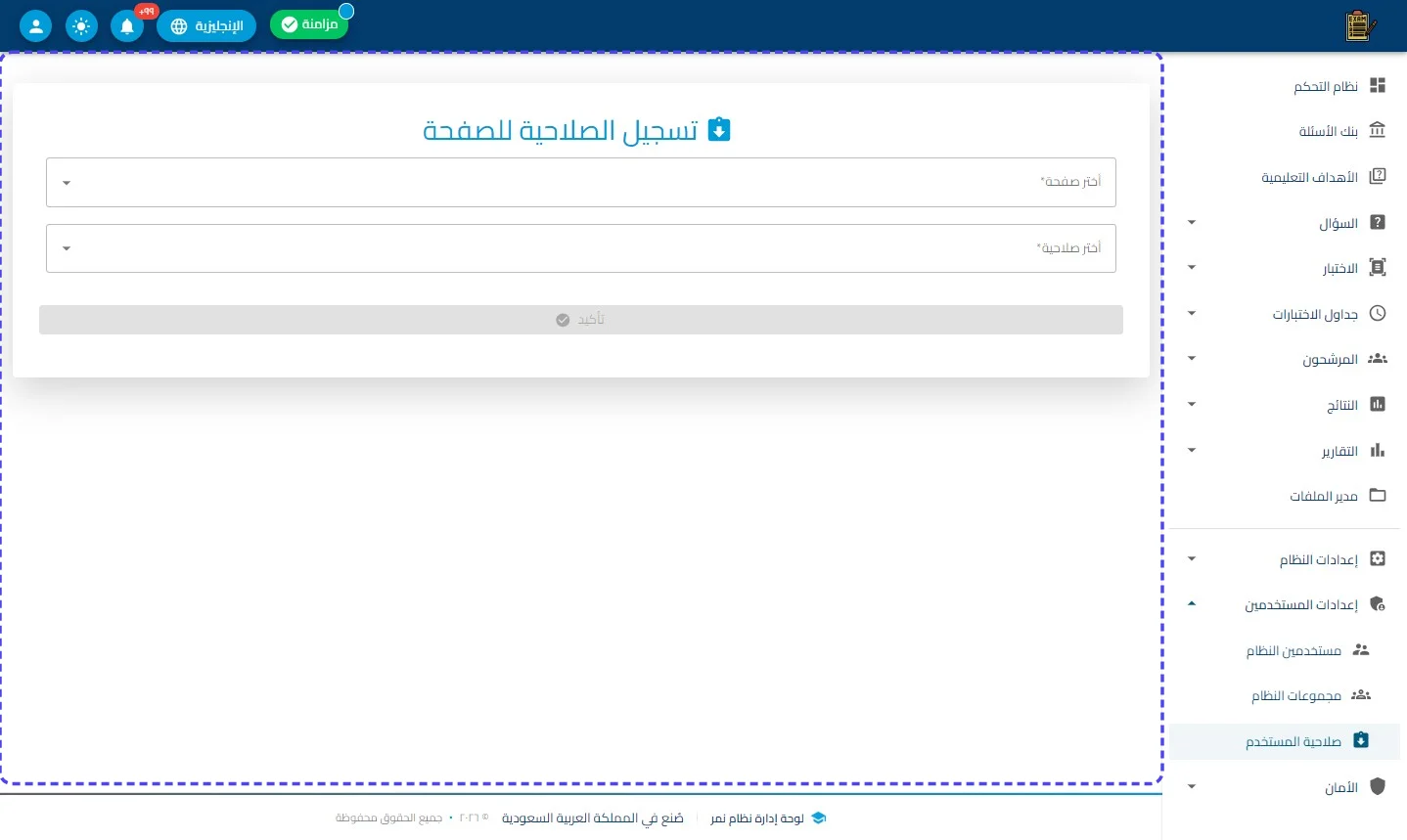
Task: Open the أختر صفحة dropdown
Action: pos(581,182)
